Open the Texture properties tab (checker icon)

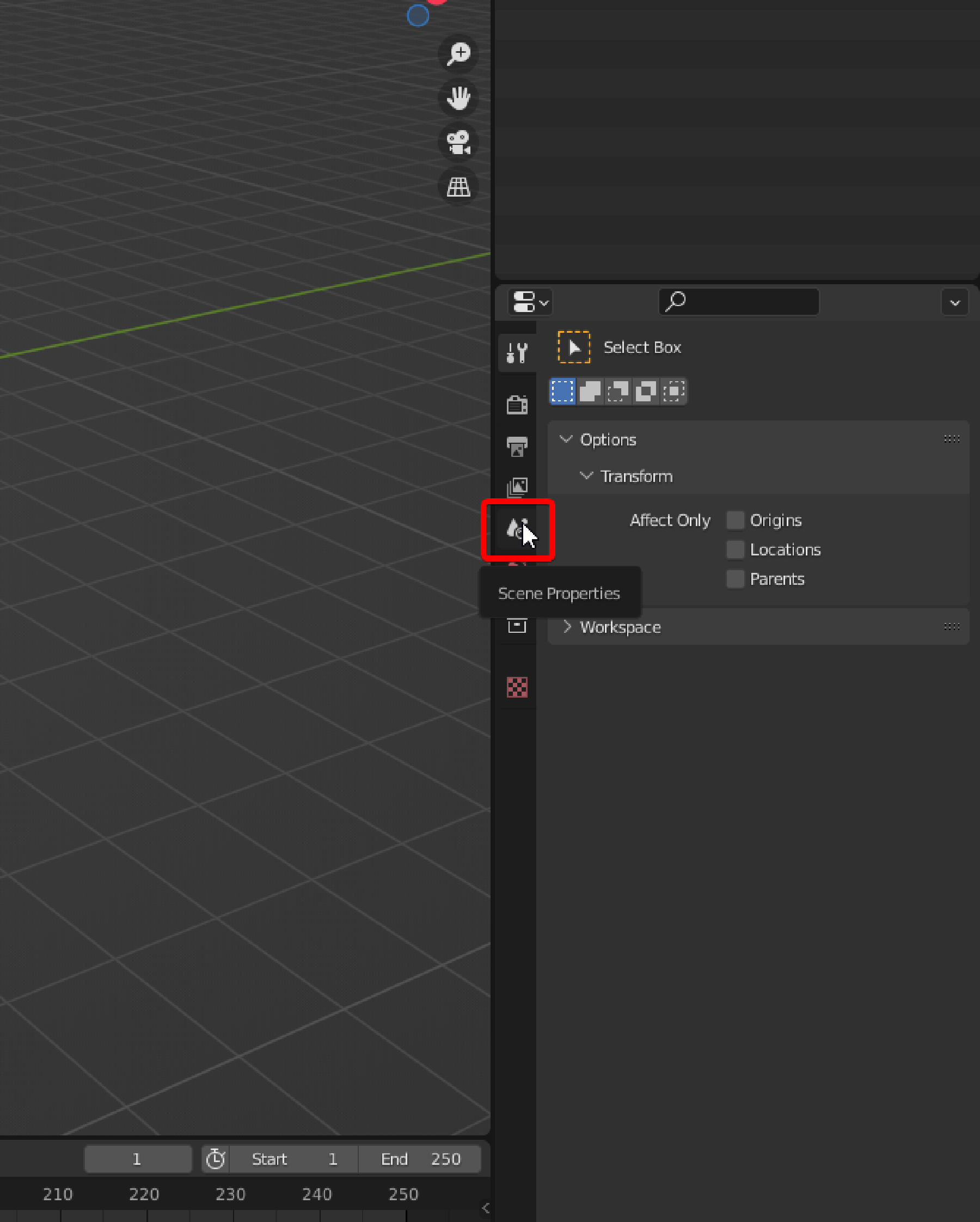[517, 687]
